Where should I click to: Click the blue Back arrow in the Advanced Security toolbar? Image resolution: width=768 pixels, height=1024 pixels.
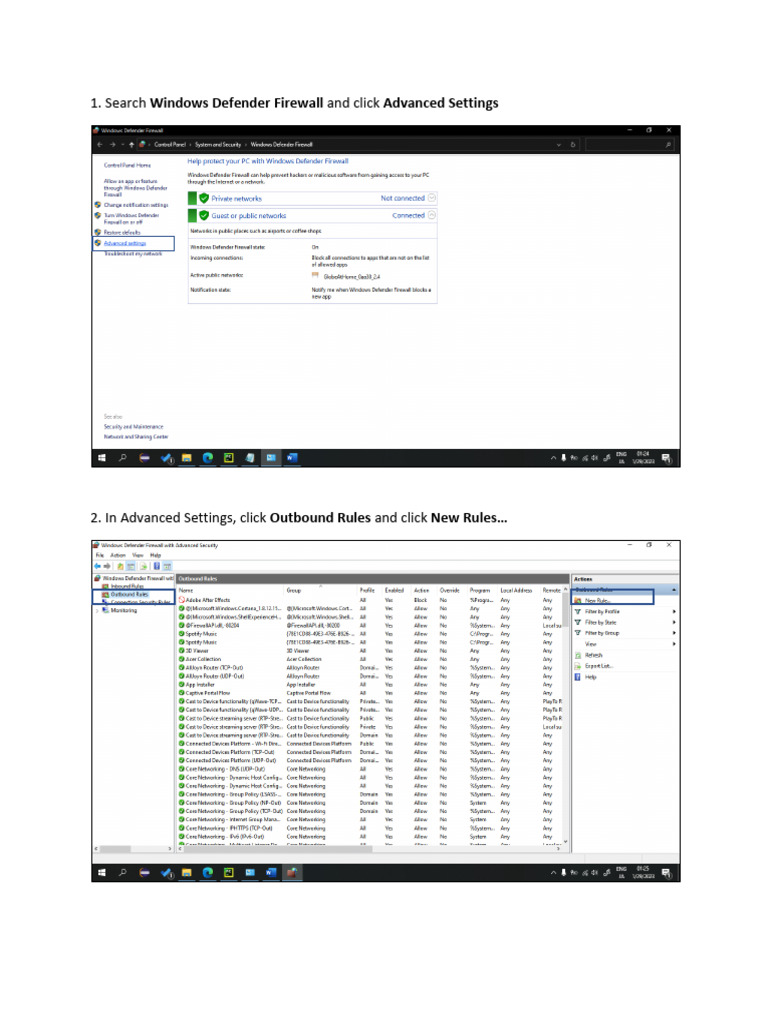tap(98, 566)
